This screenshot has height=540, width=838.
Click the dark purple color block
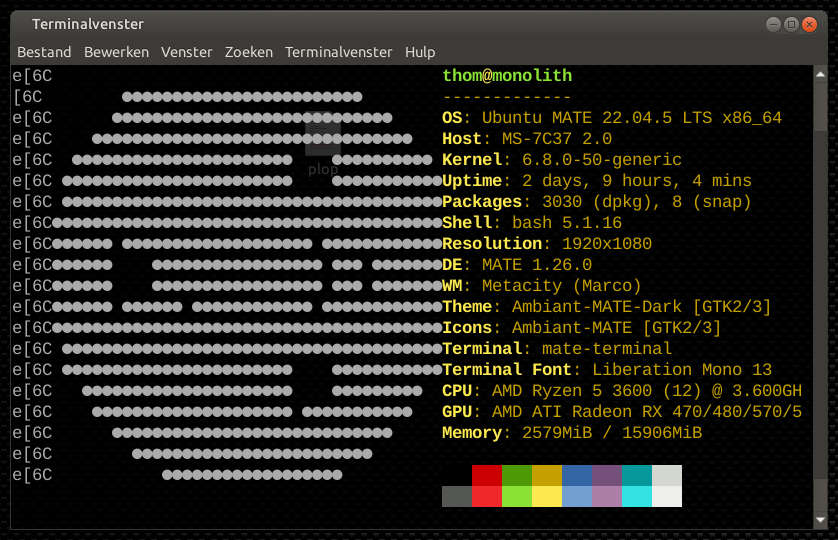point(607,475)
